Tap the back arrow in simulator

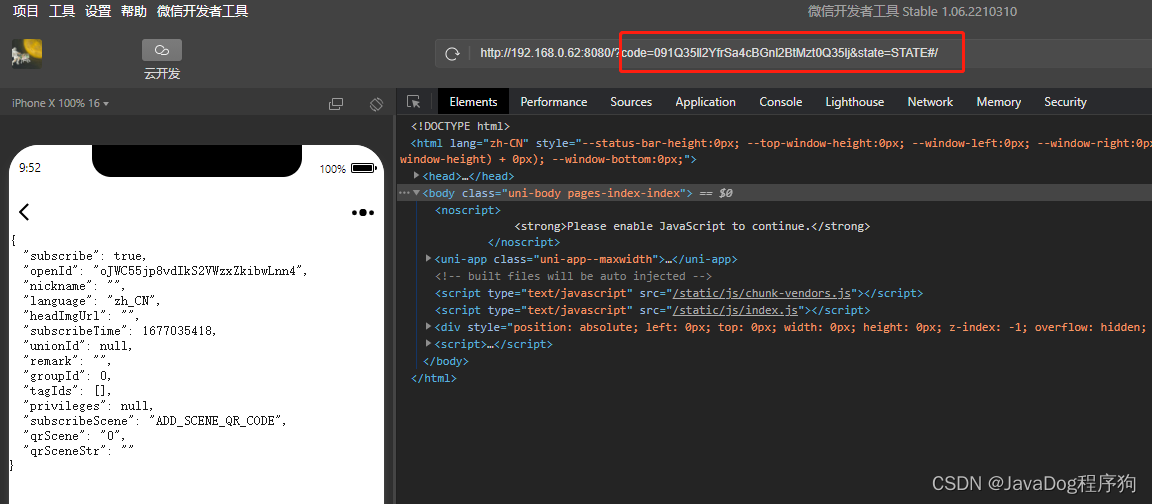click(x=24, y=212)
